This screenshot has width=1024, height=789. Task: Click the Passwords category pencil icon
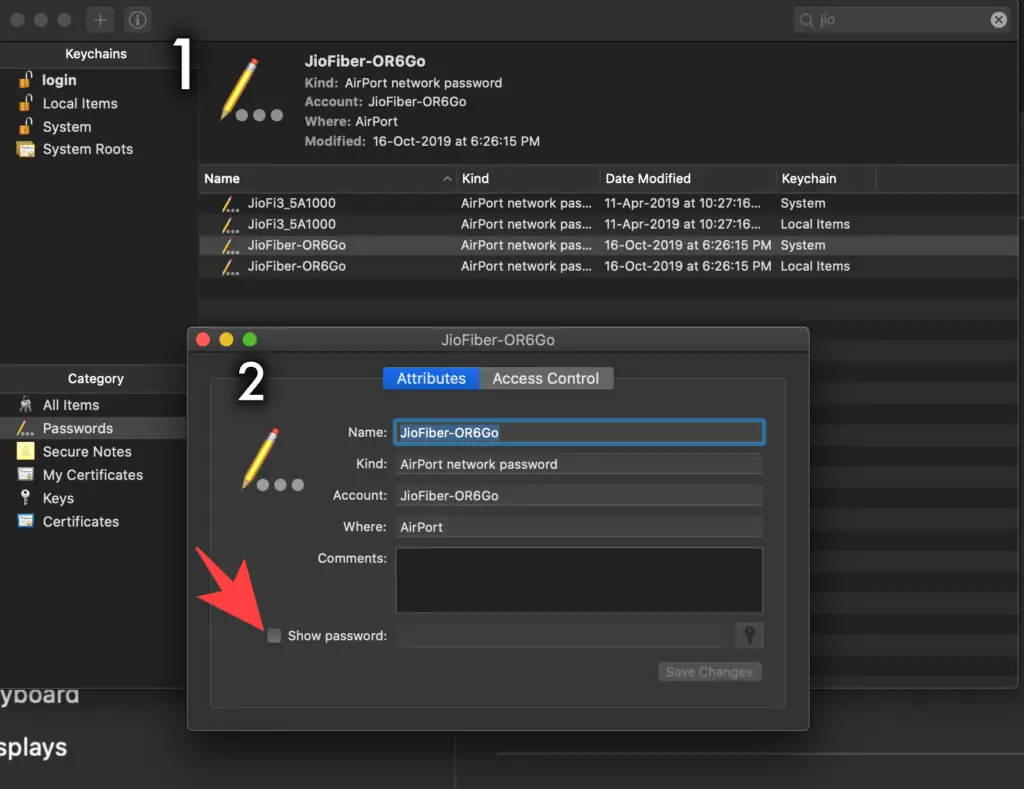tap(25, 428)
